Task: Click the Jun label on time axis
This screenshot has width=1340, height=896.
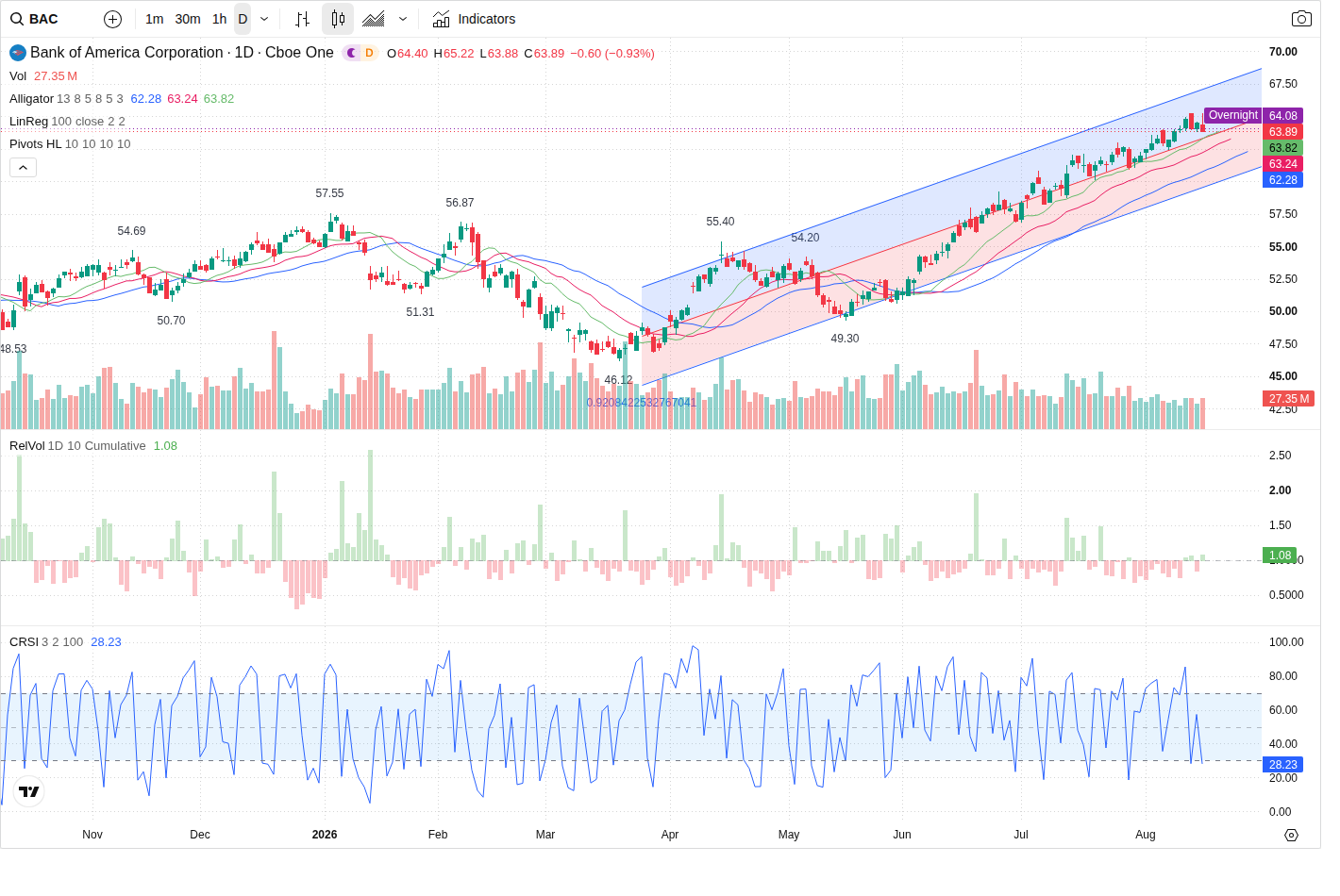Action: click(902, 835)
